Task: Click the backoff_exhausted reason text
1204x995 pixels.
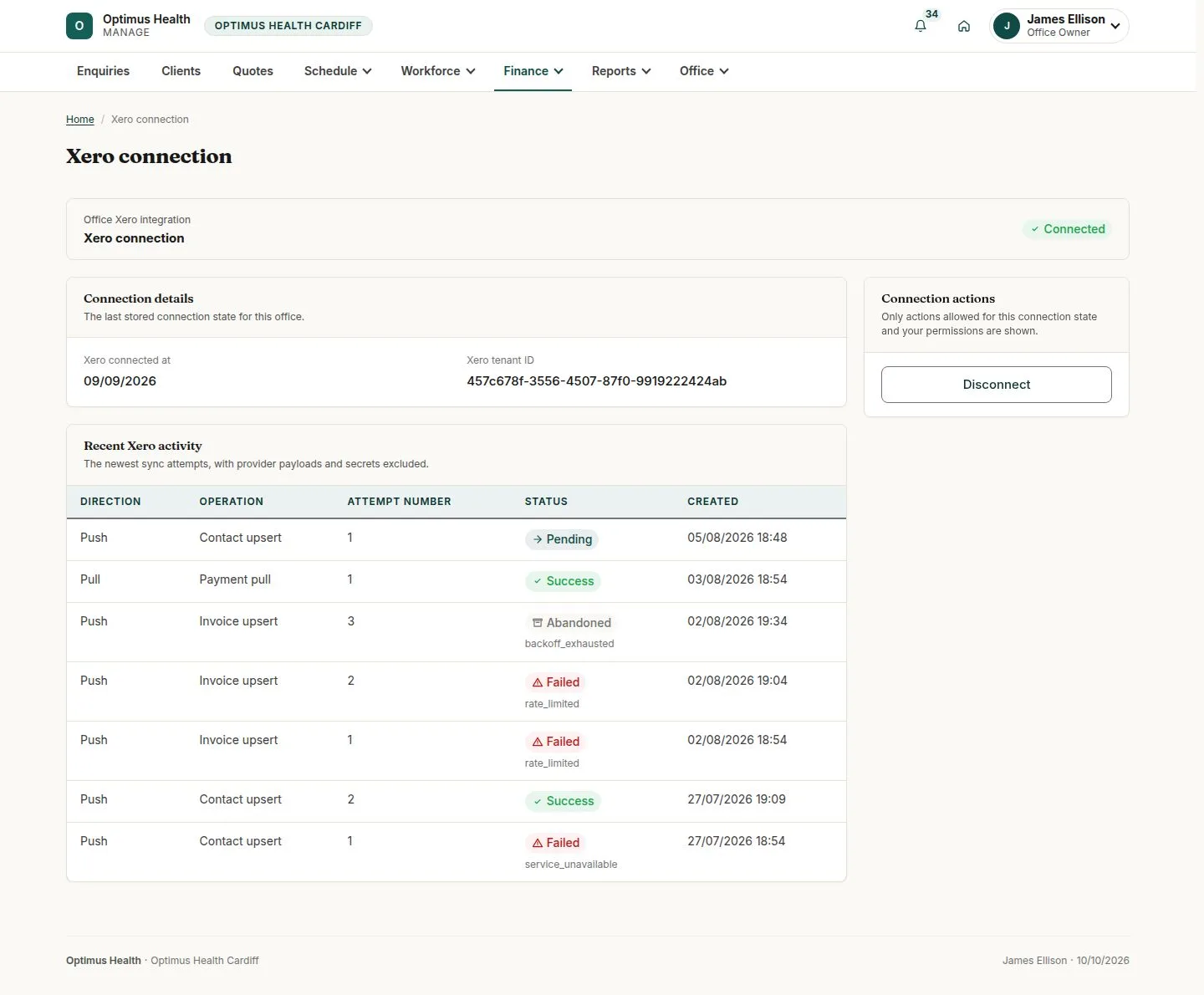Action: (569, 644)
